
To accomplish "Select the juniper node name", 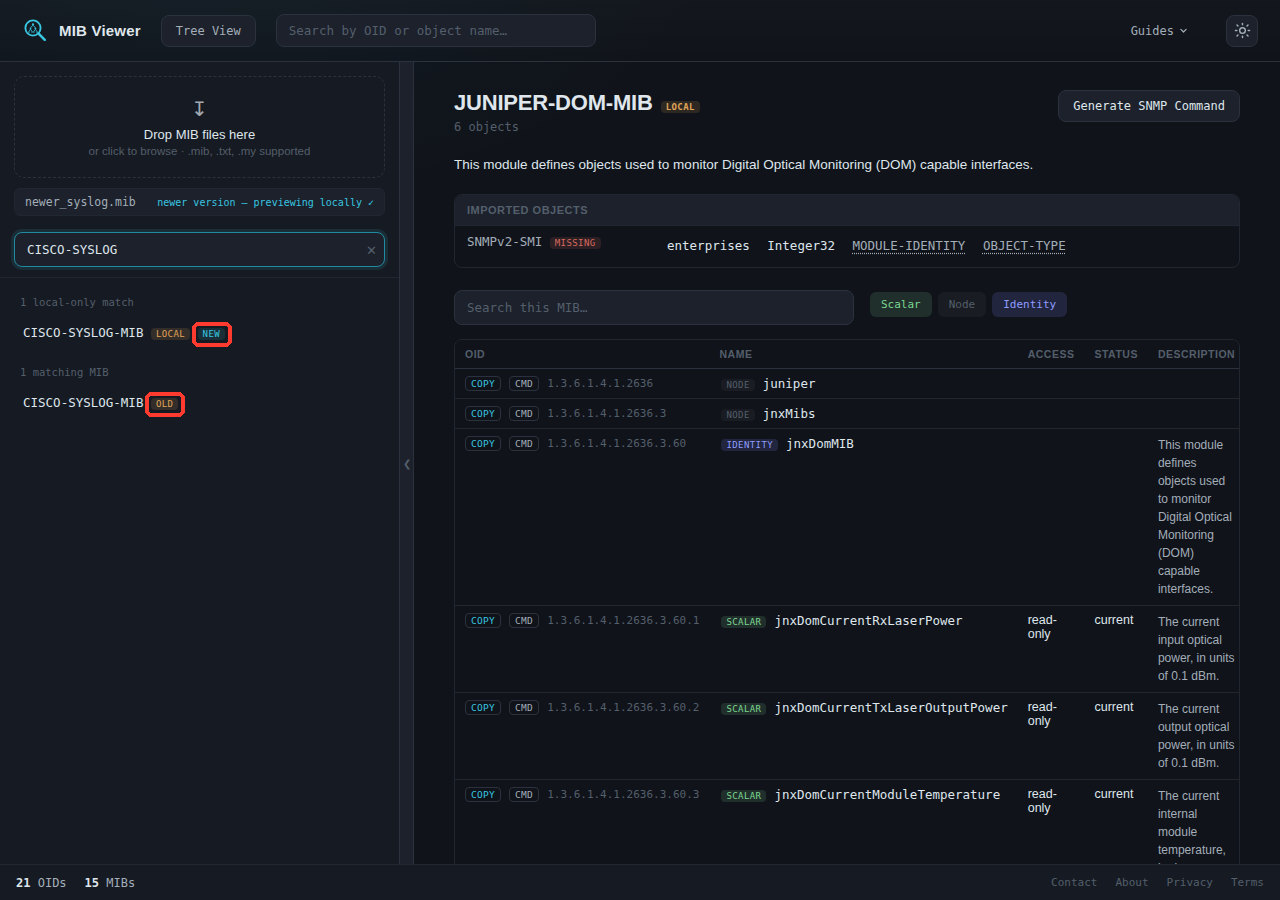I will click(x=789, y=384).
